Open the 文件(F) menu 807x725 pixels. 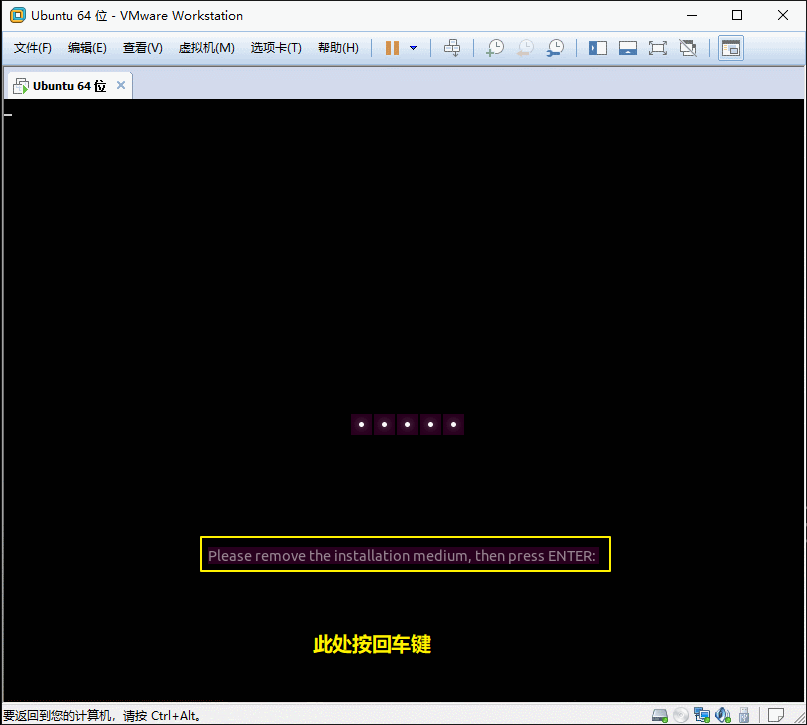point(33,48)
